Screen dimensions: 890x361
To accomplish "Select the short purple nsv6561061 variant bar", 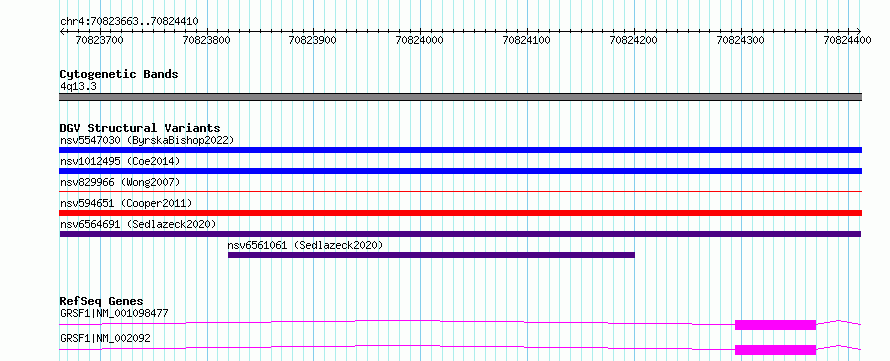I will (431, 255).
